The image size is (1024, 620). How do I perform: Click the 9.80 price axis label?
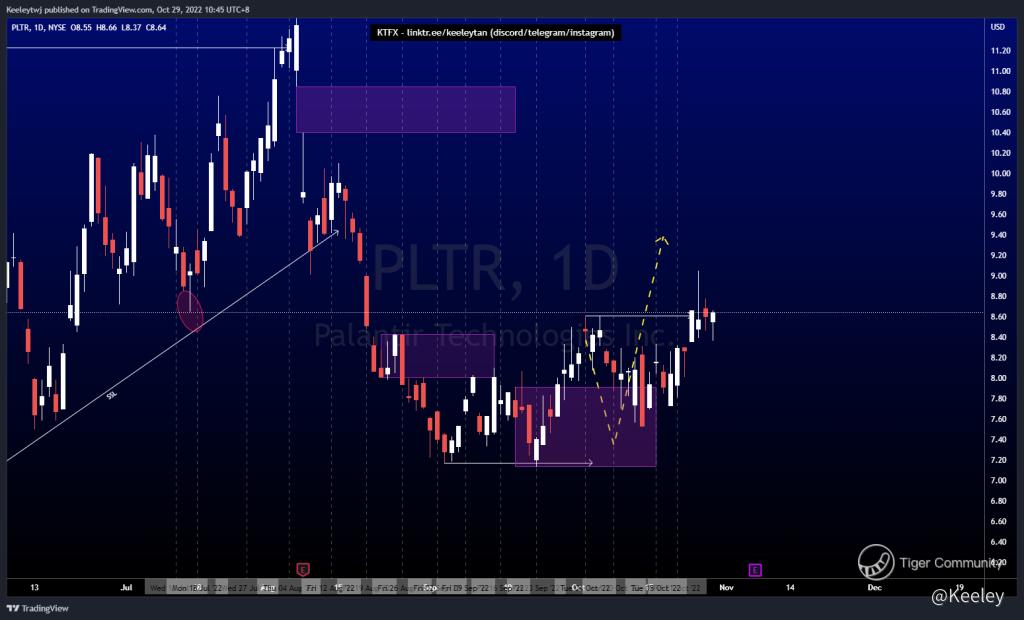pos(999,194)
